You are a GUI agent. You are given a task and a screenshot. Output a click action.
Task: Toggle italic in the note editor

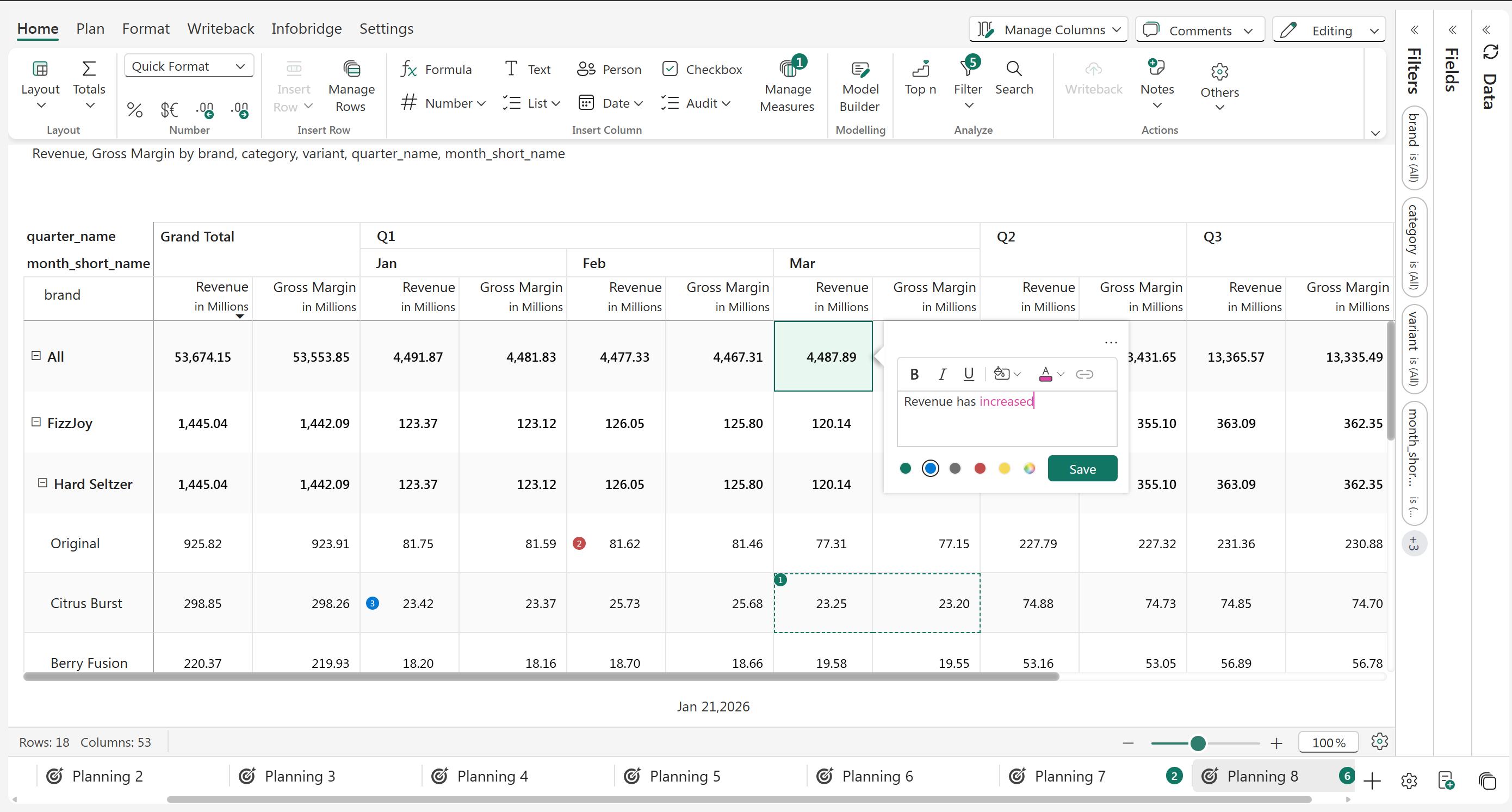942,374
